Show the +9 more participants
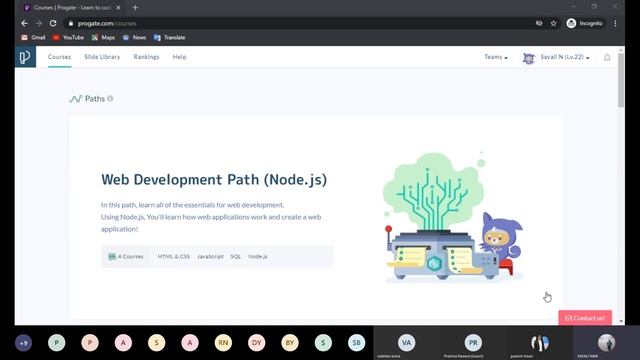Viewport: 640px width, 360px height. (23, 343)
